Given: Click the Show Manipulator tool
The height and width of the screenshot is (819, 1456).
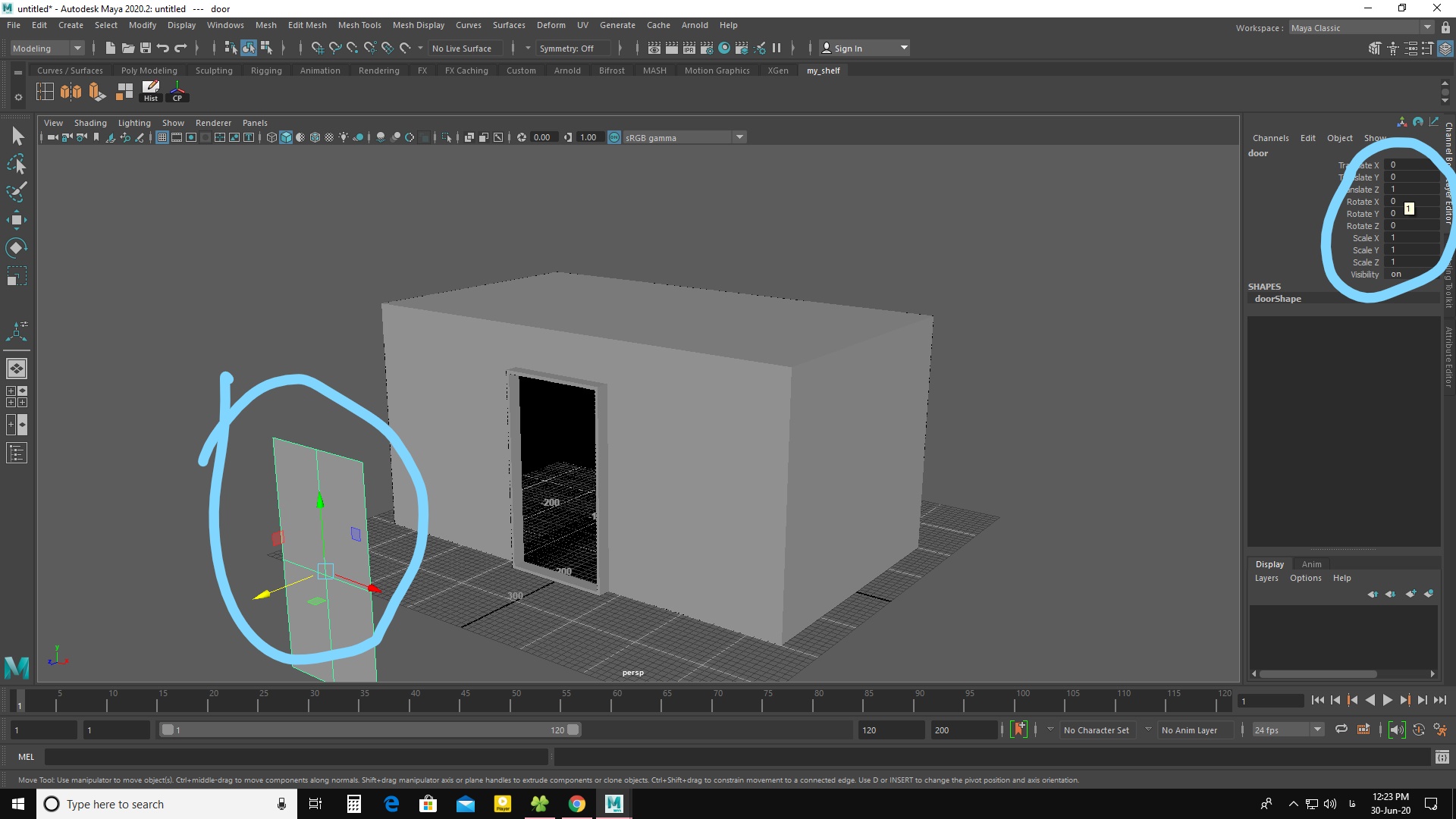Looking at the screenshot, I should click(17, 330).
